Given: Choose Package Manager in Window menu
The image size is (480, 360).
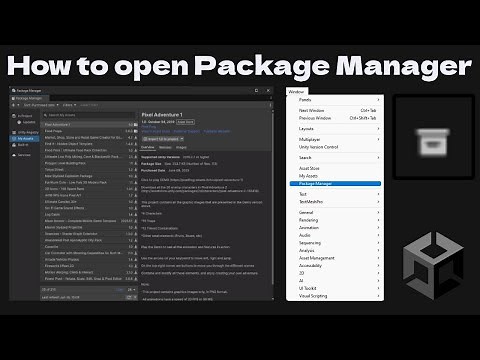Looking at the screenshot, I should coord(335,184).
